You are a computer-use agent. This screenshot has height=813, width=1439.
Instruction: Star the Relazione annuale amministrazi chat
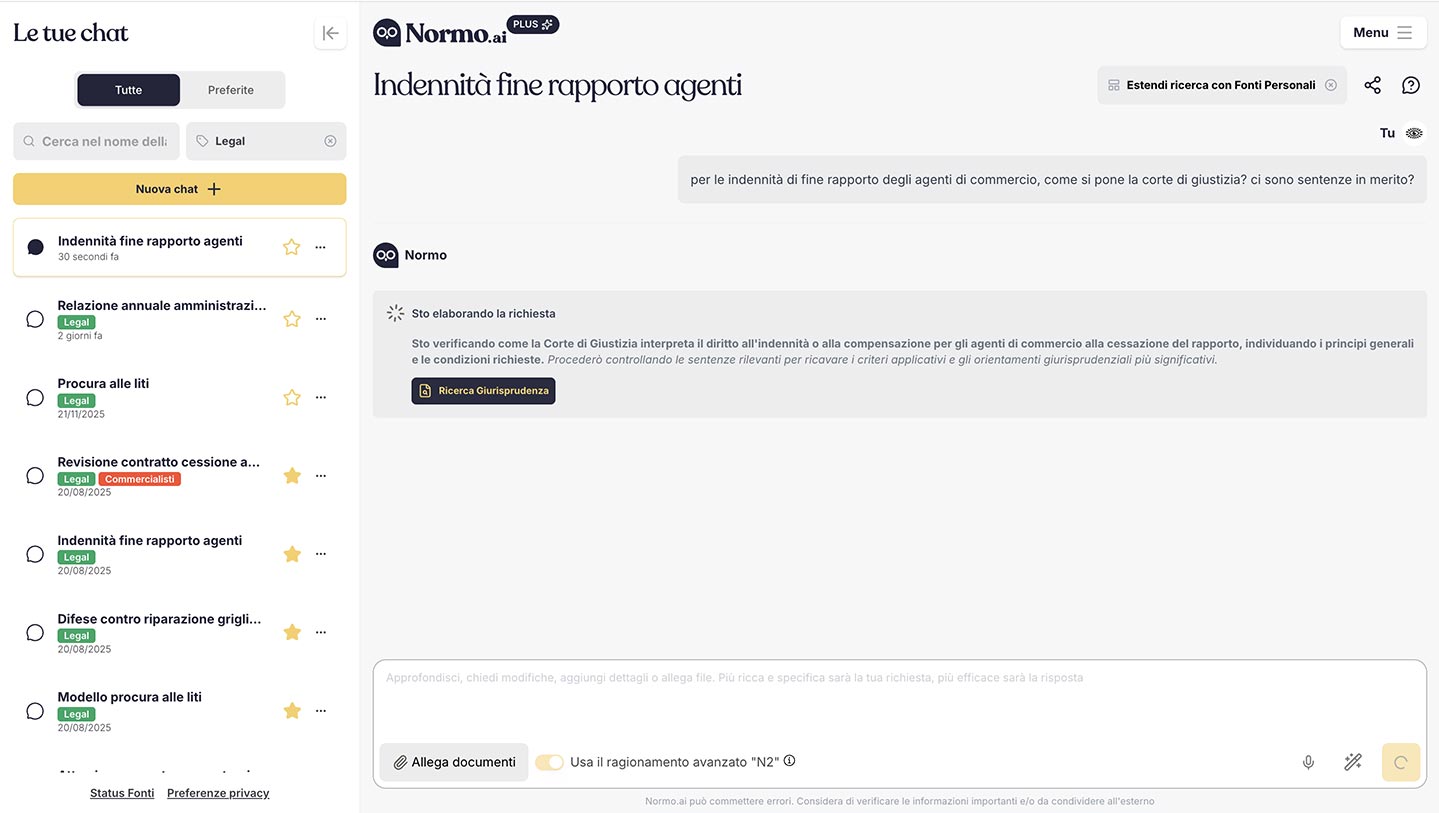(x=291, y=318)
